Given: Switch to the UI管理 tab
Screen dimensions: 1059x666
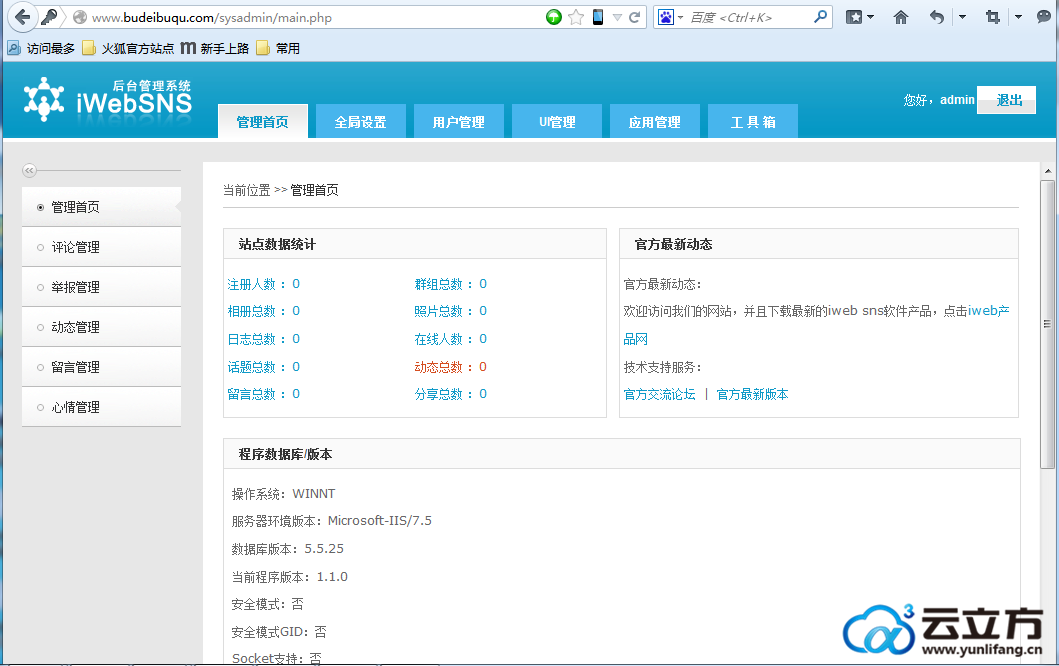Looking at the screenshot, I should pos(557,122).
